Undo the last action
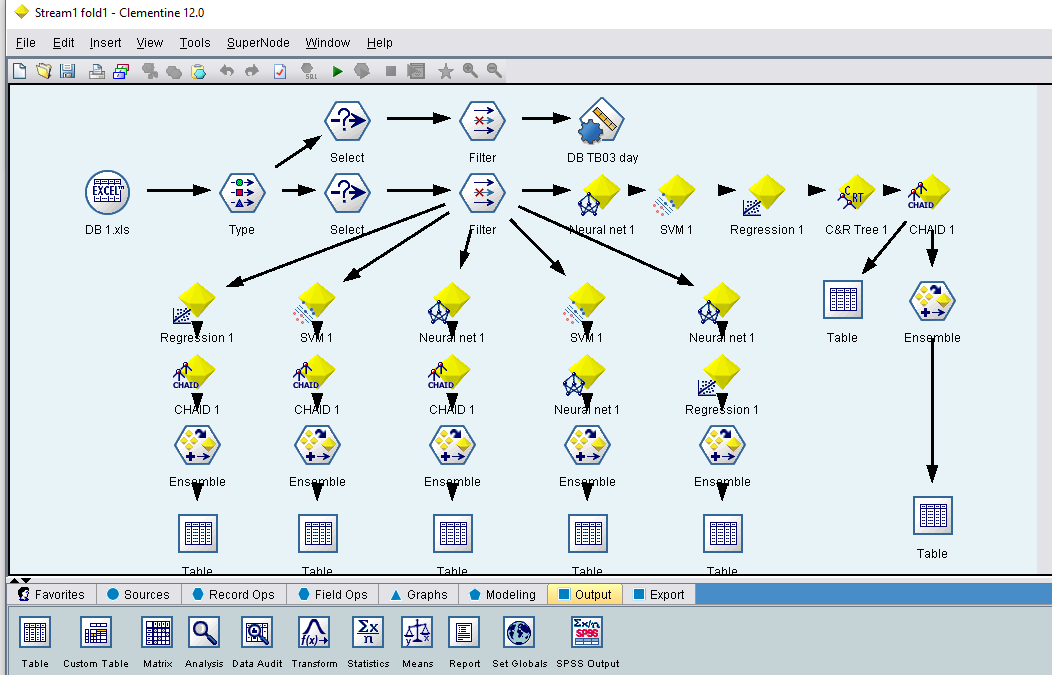Screen dimensions: 1052x675 coord(227,70)
